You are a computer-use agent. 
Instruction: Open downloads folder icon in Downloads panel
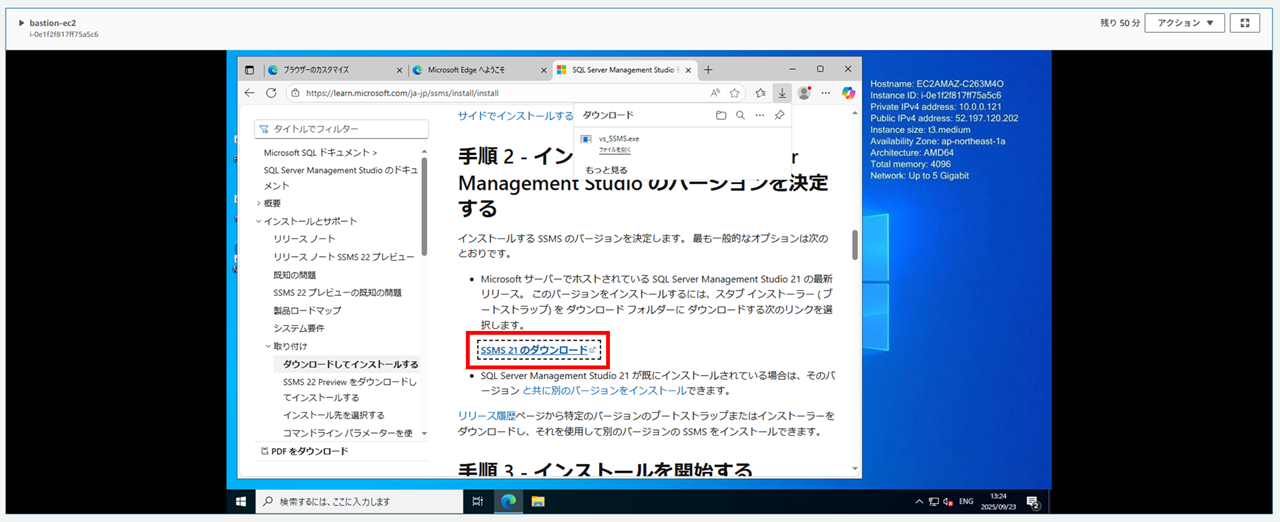point(721,115)
